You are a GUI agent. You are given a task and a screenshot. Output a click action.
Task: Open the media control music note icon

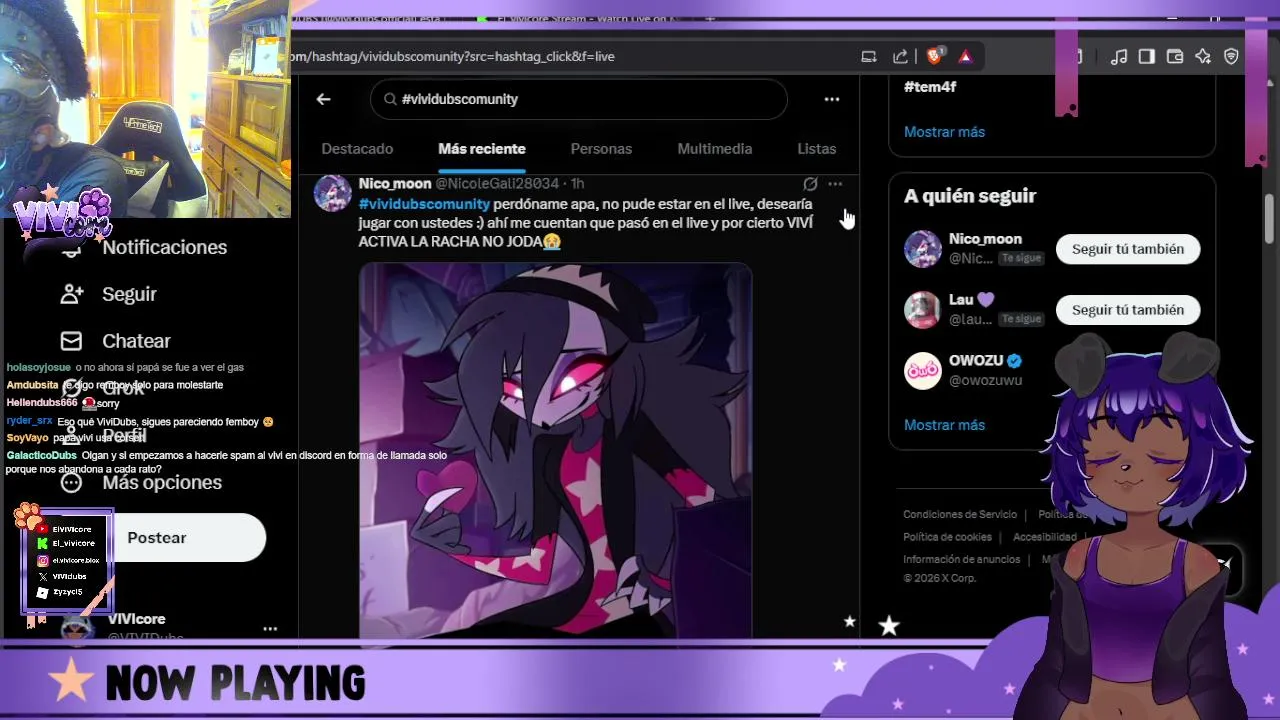coord(1119,56)
